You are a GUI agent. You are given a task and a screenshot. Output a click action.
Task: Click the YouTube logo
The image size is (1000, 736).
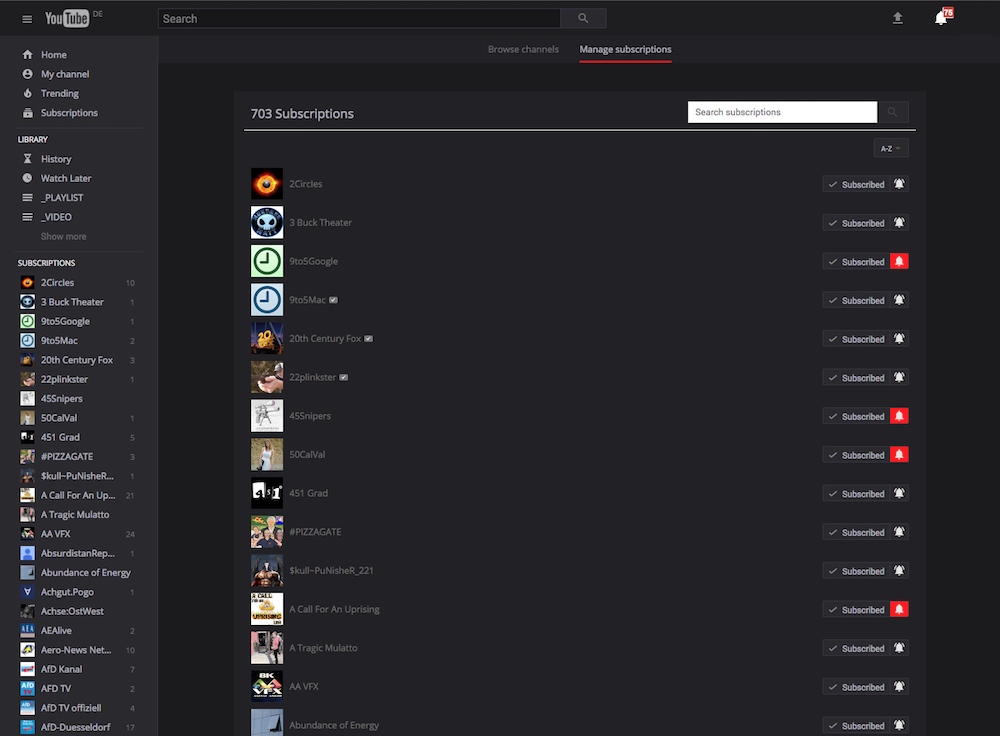click(x=67, y=18)
